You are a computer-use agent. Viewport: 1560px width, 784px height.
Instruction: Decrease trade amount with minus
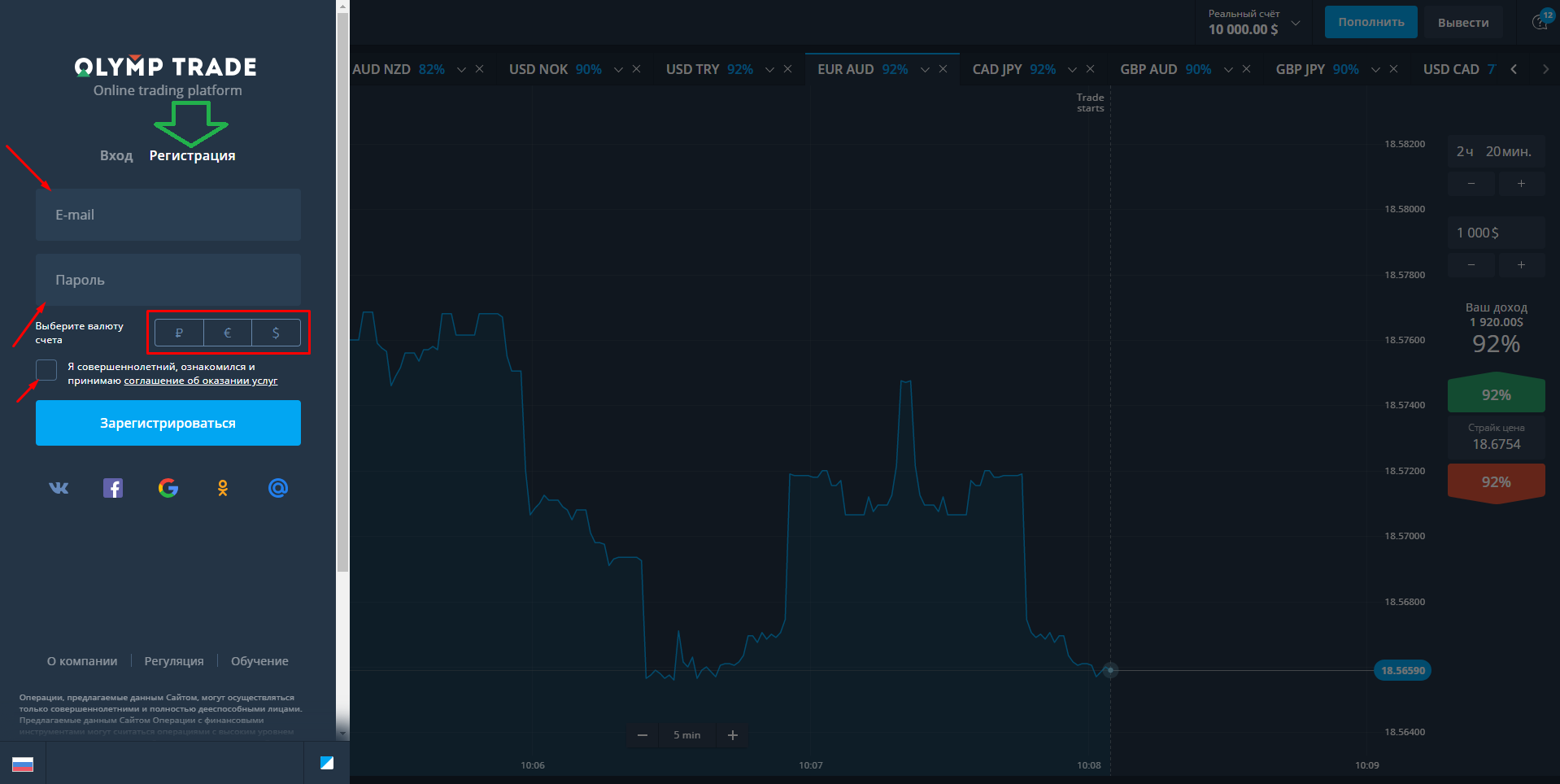click(x=1471, y=265)
